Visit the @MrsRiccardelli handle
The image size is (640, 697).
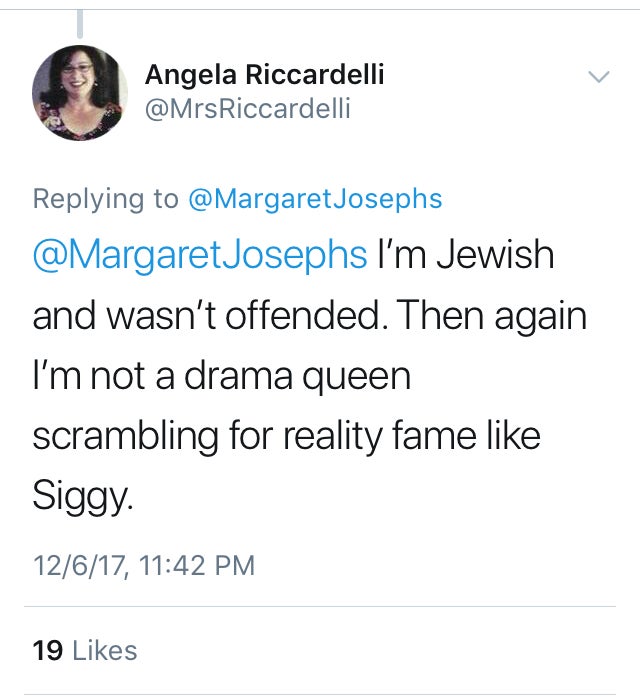click(x=248, y=108)
